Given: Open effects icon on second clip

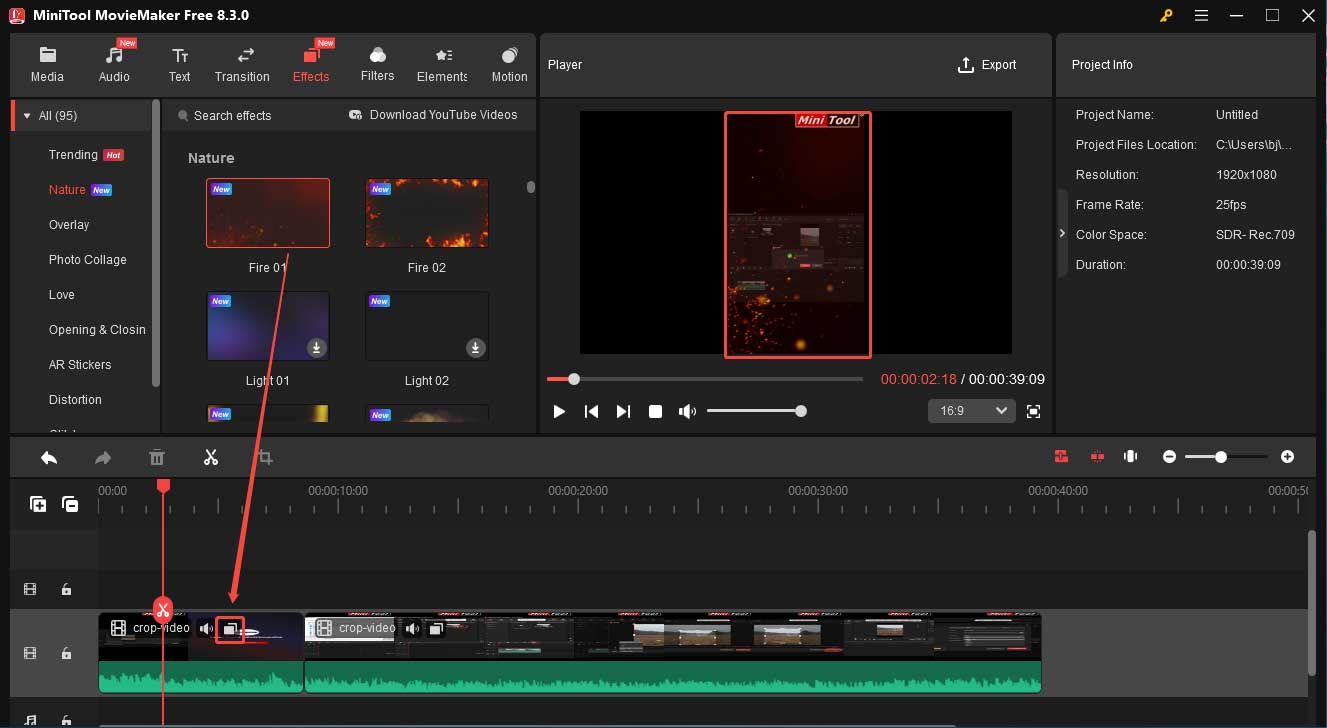Looking at the screenshot, I should click(x=436, y=629).
